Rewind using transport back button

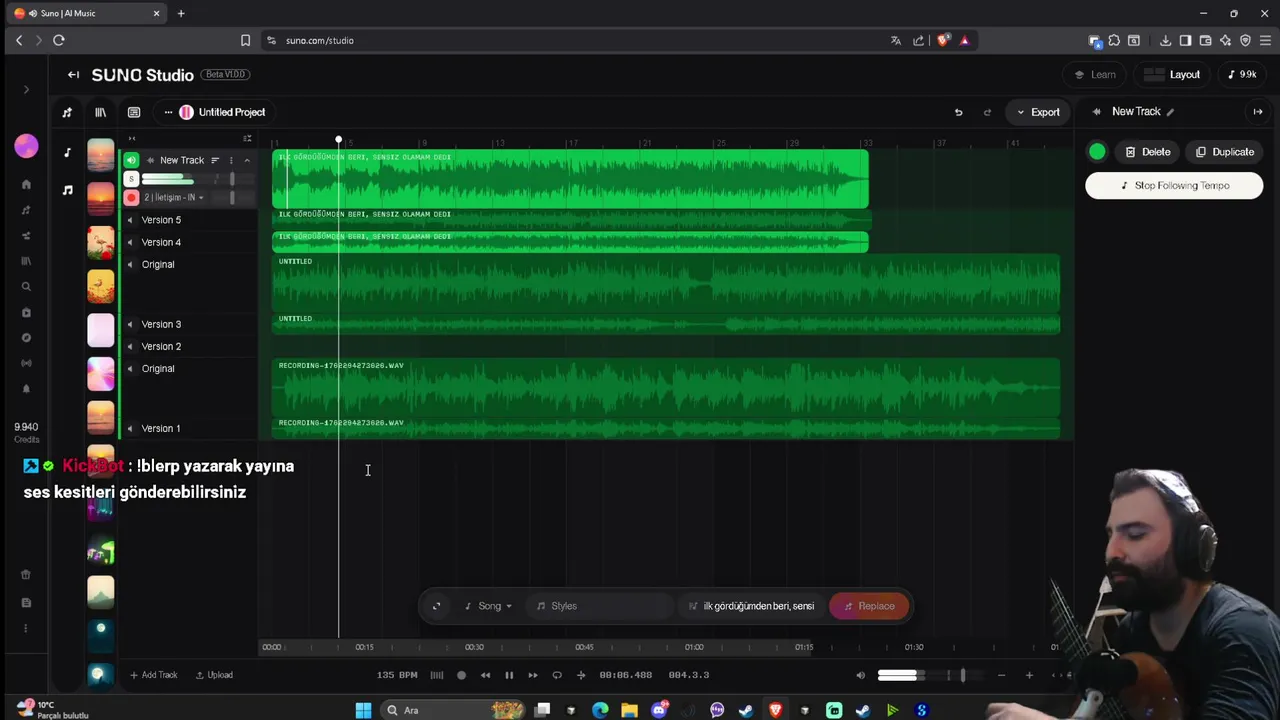coord(485,675)
